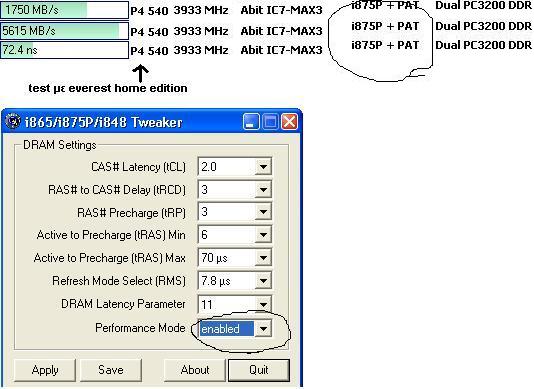
Task: Click the disabled maximize button in Tweaker
Action: (270, 122)
